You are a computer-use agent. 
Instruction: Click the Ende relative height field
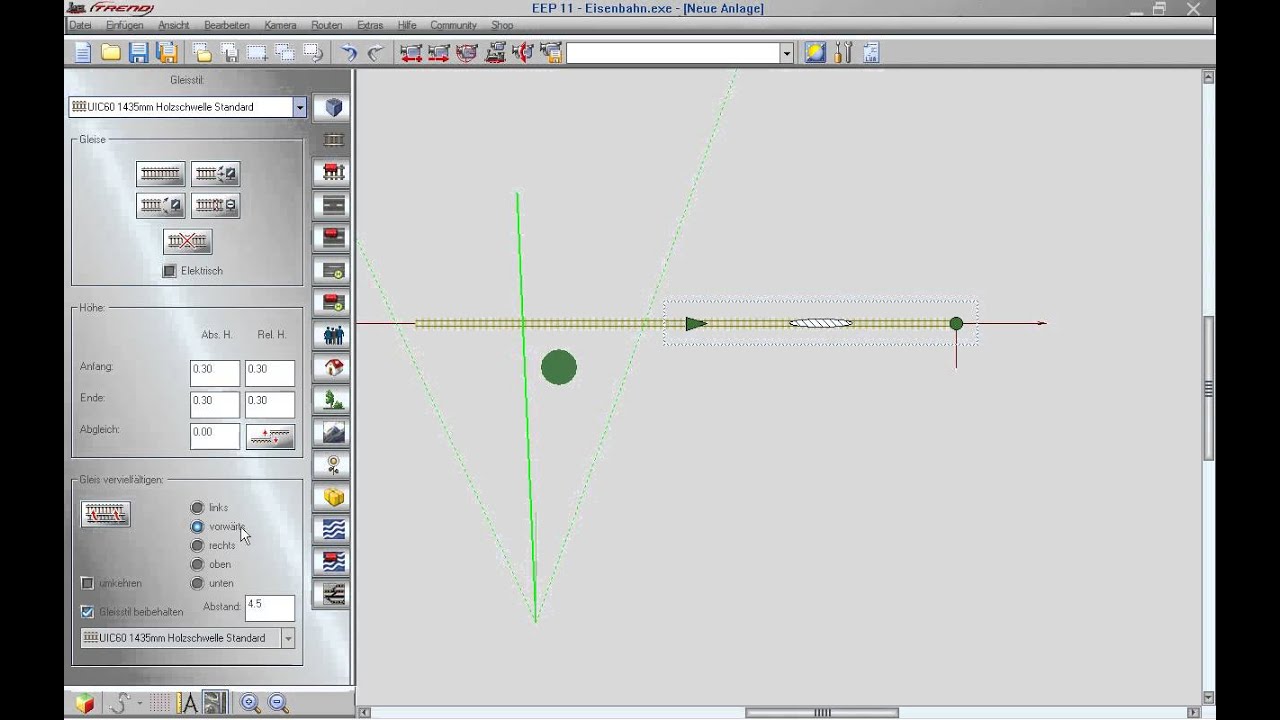click(270, 405)
